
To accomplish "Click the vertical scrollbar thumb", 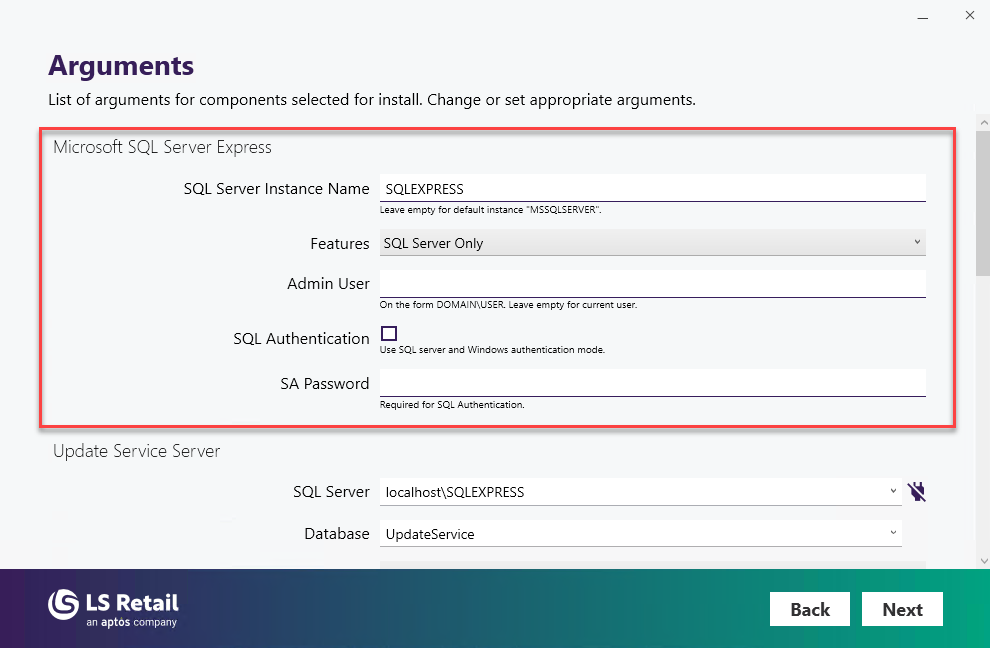I will [983, 200].
